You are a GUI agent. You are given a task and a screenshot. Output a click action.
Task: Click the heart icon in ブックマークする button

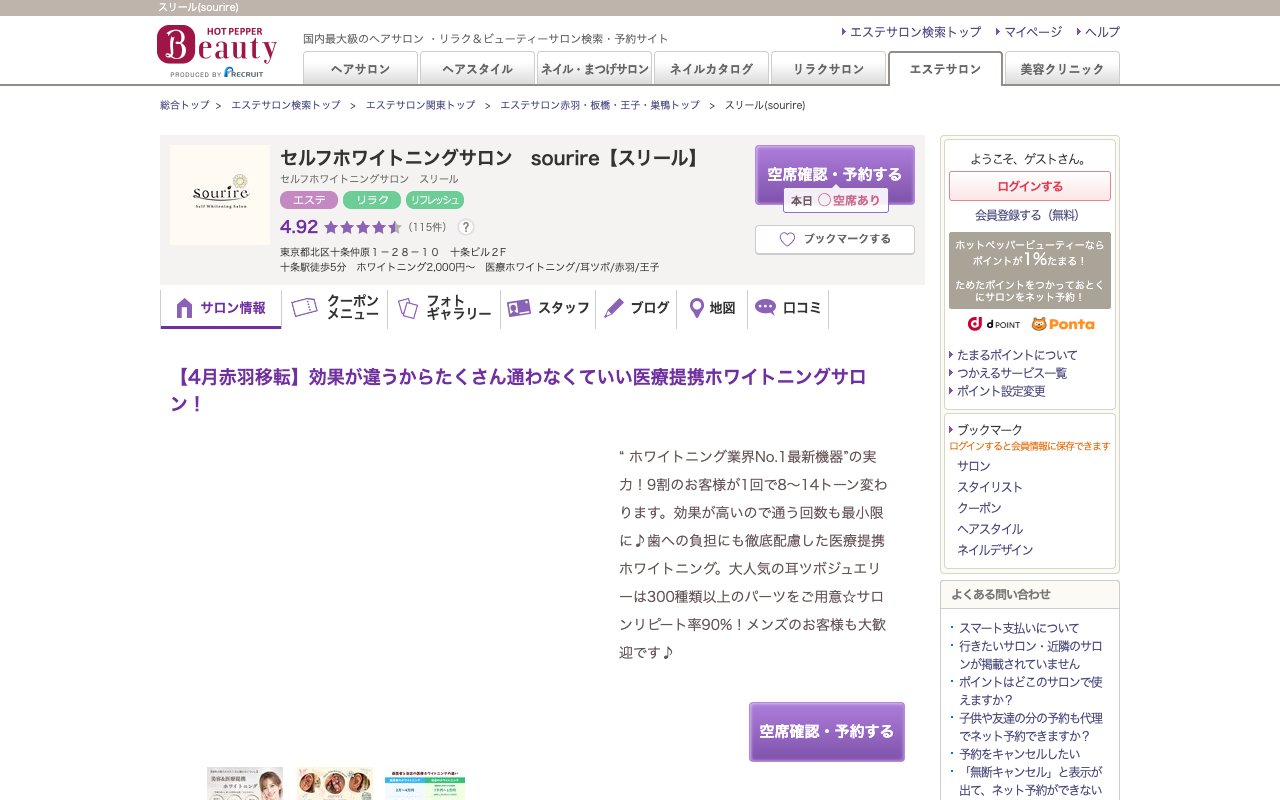pos(788,239)
